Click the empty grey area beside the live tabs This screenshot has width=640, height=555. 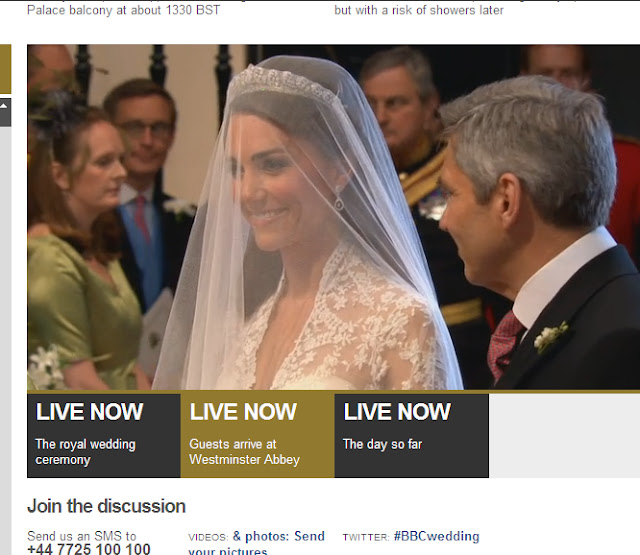(564, 435)
